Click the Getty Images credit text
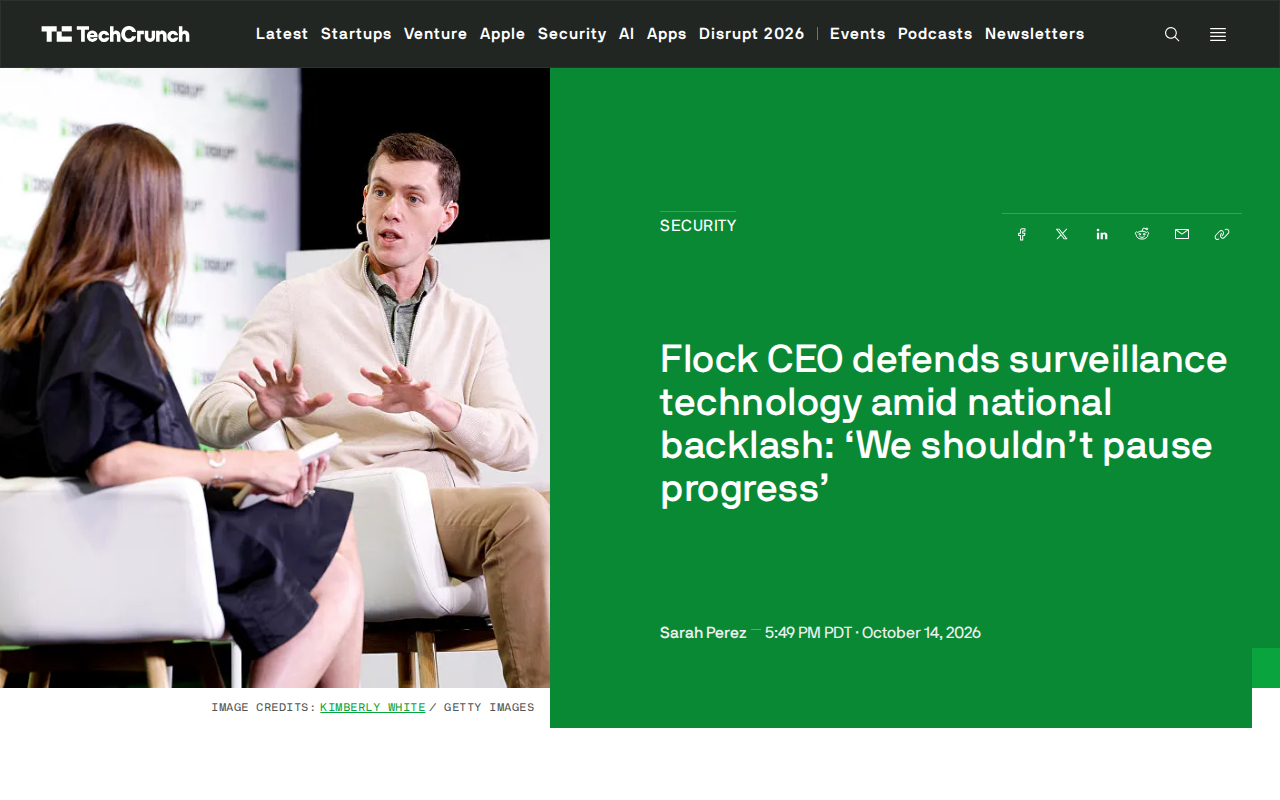The image size is (1280, 800). [x=489, y=707]
